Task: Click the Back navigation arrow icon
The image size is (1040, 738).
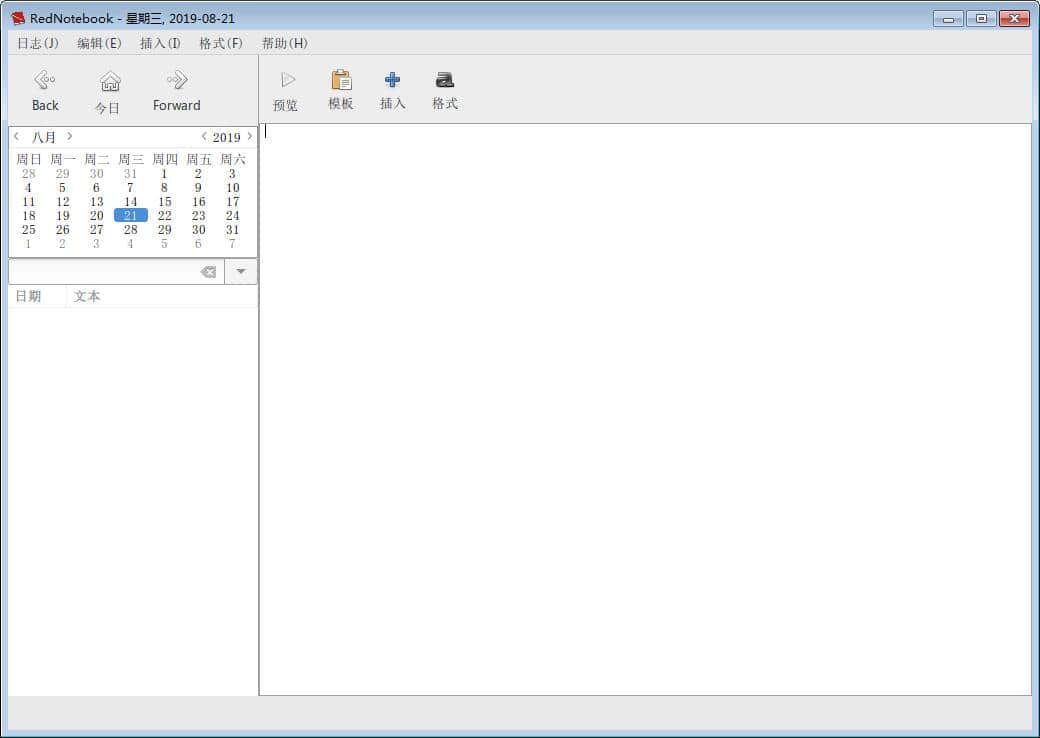Action: pos(45,80)
